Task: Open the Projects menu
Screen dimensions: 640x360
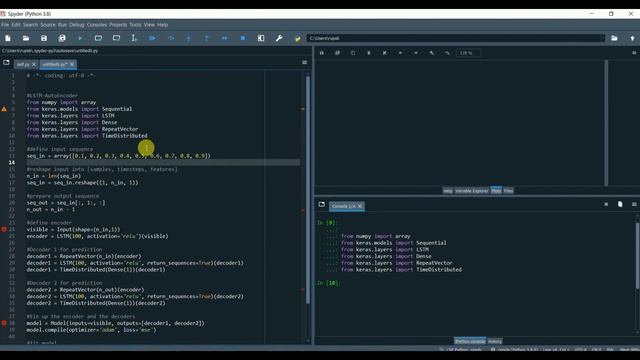Action: click(118, 25)
